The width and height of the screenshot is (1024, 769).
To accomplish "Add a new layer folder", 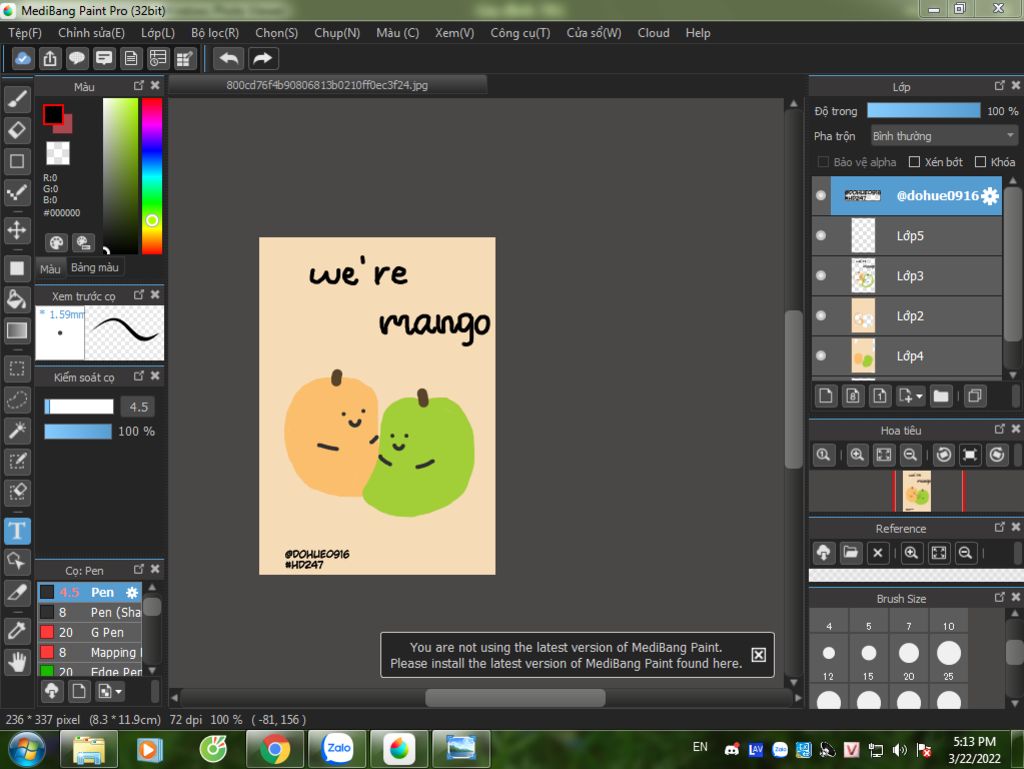I will point(941,396).
